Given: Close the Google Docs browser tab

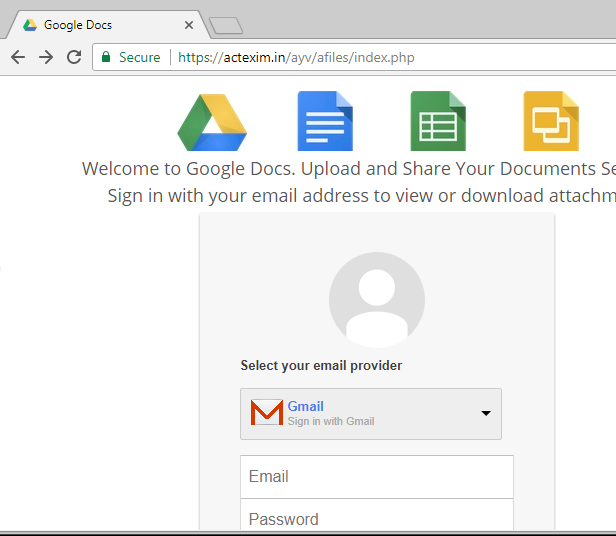Looking at the screenshot, I should tap(189, 25).
